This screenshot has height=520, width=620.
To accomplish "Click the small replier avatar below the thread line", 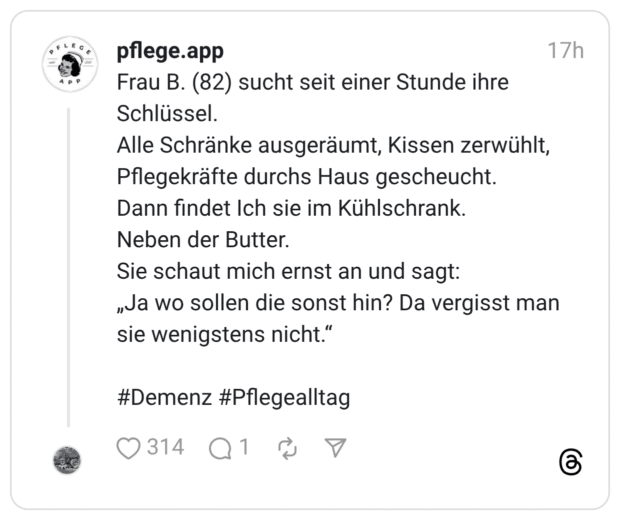I will (x=68, y=460).
